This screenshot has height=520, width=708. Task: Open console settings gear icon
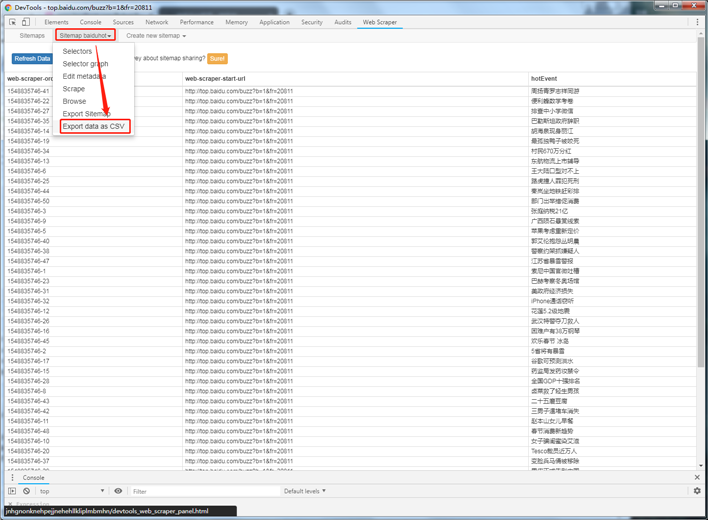coord(697,491)
